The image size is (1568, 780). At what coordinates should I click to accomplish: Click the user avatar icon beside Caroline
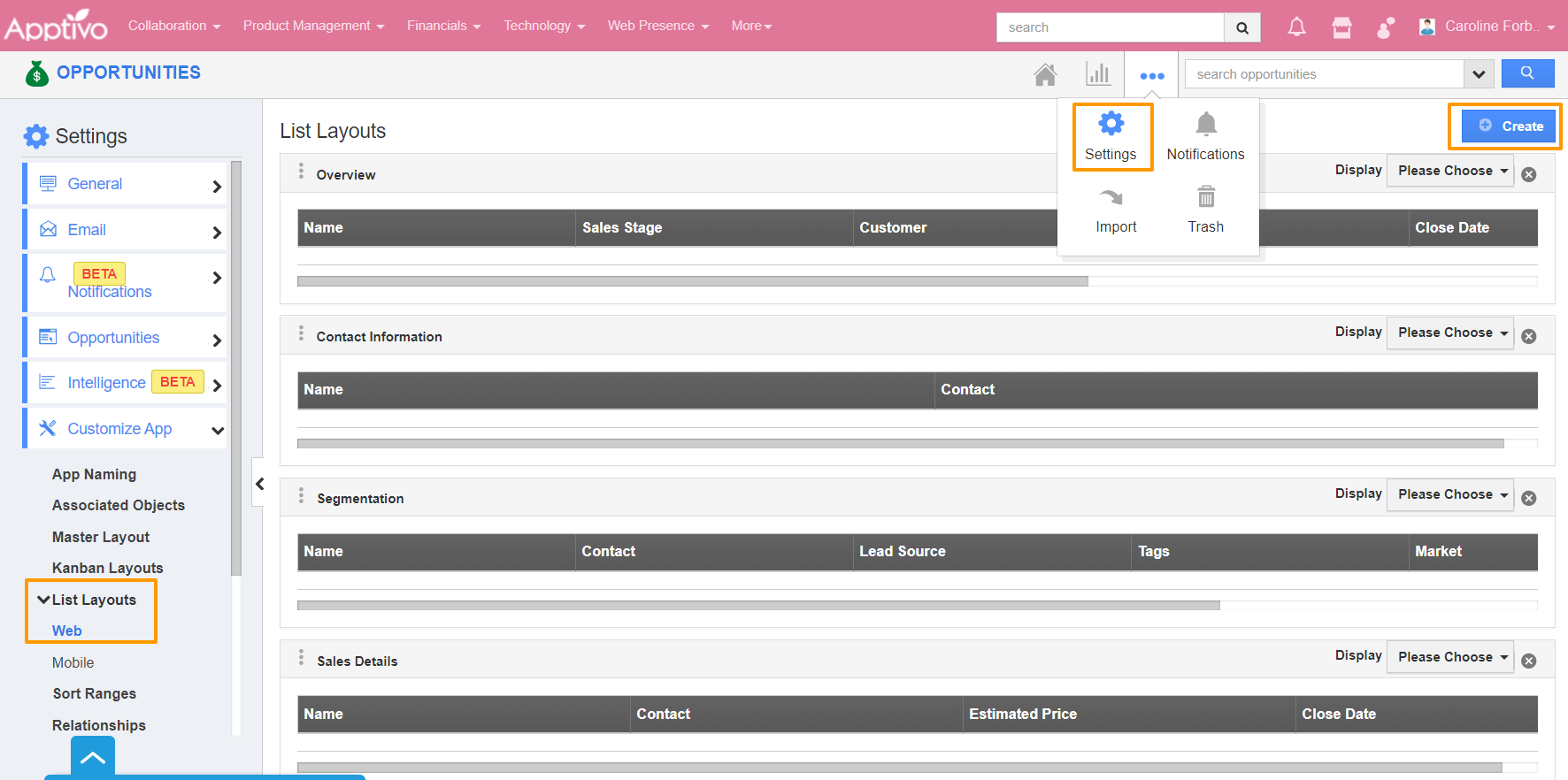tap(1426, 27)
